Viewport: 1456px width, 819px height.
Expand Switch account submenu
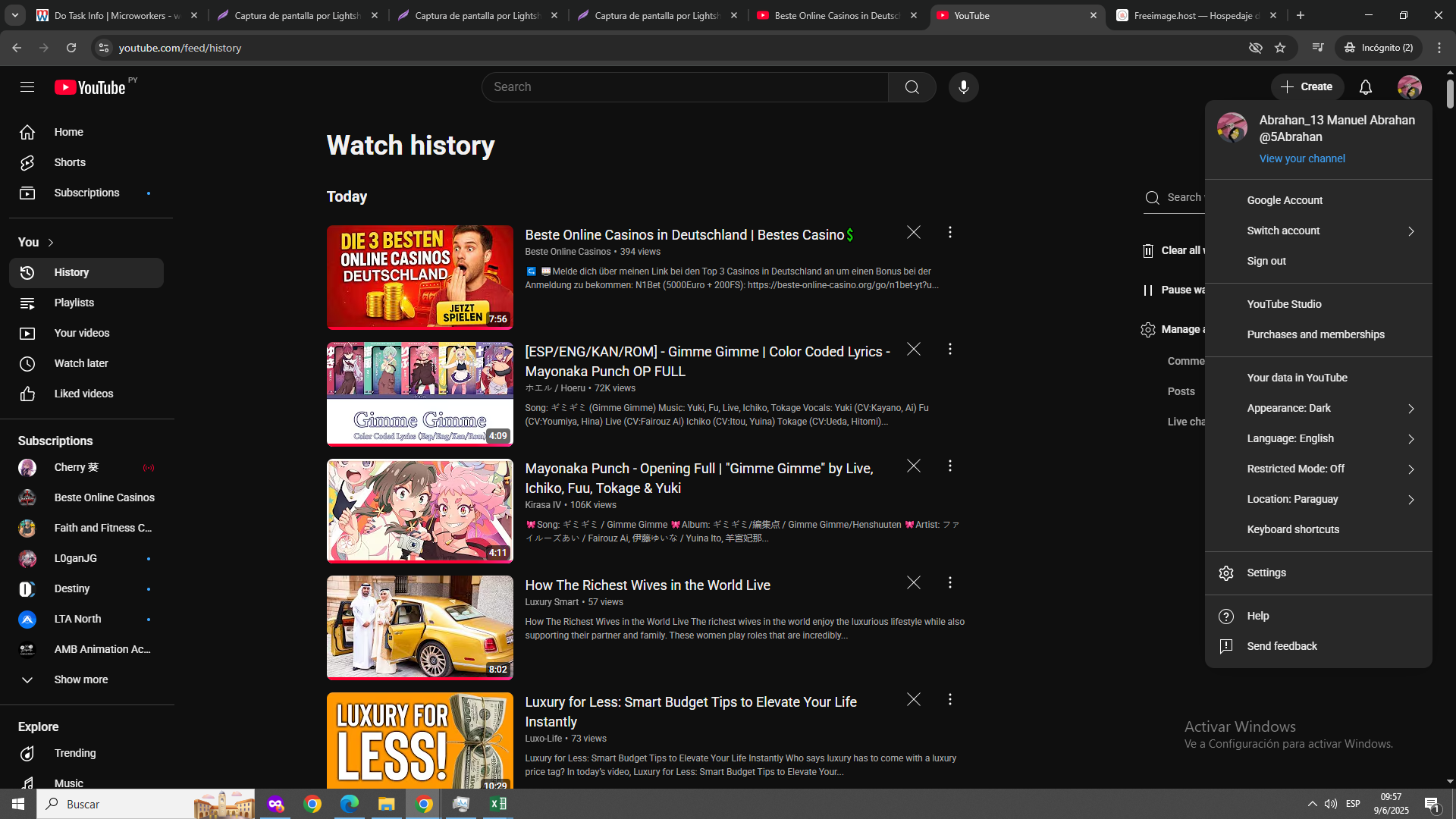(1319, 231)
